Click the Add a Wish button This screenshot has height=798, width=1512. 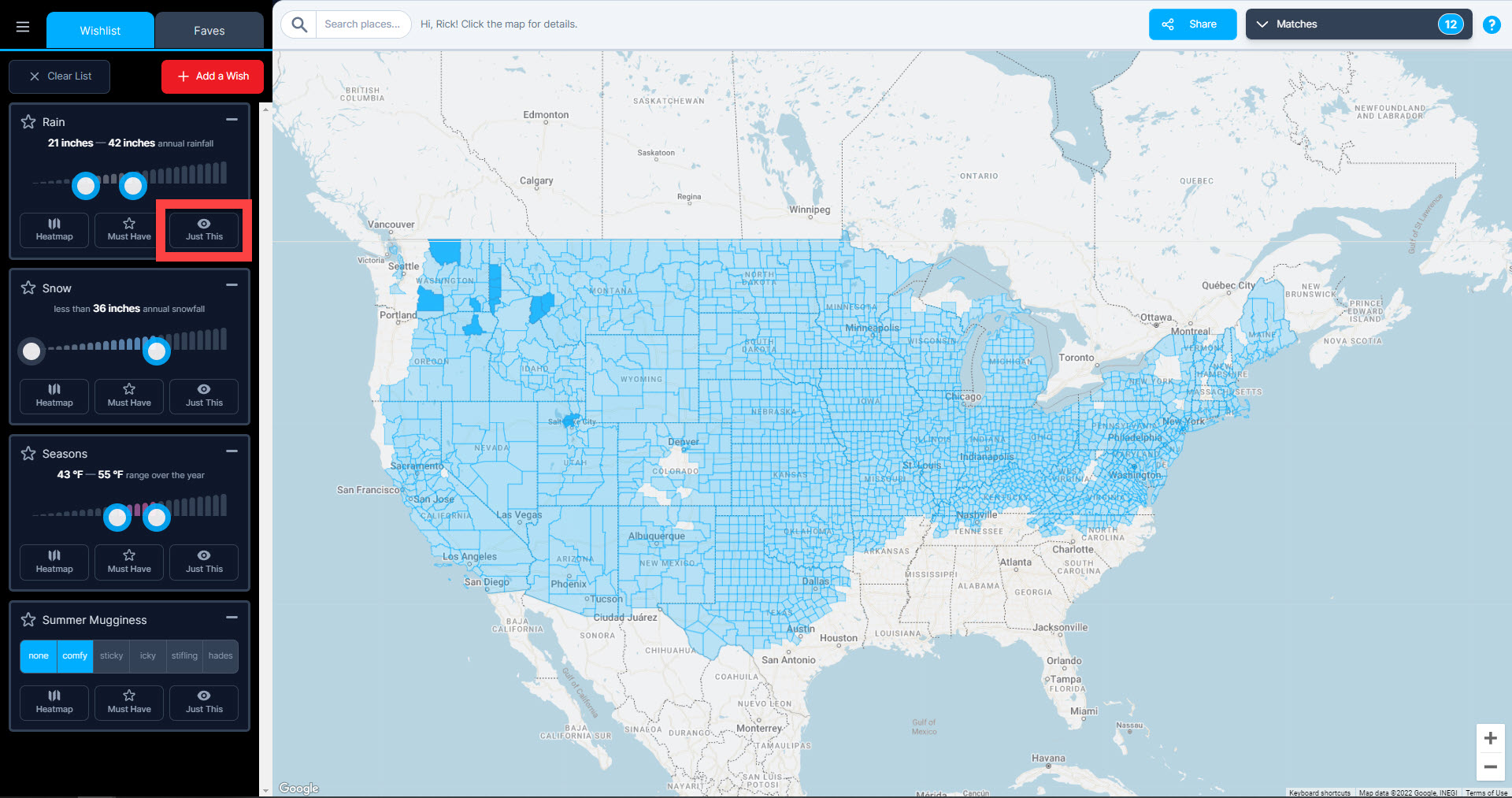tap(213, 76)
